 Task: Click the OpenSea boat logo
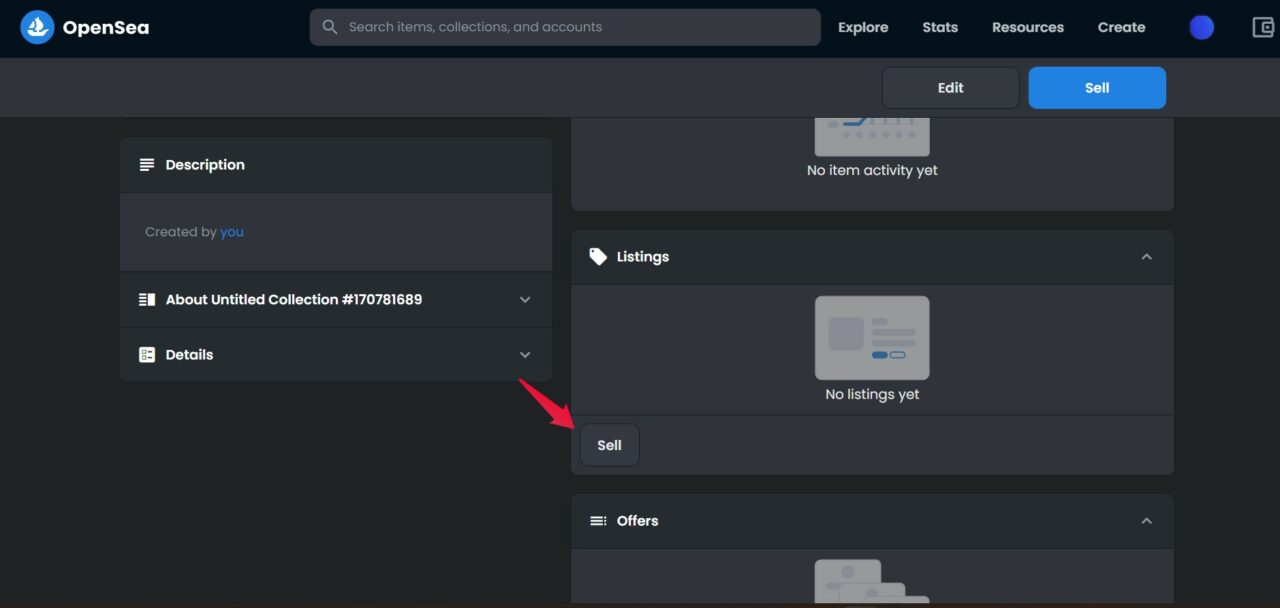click(x=37, y=27)
